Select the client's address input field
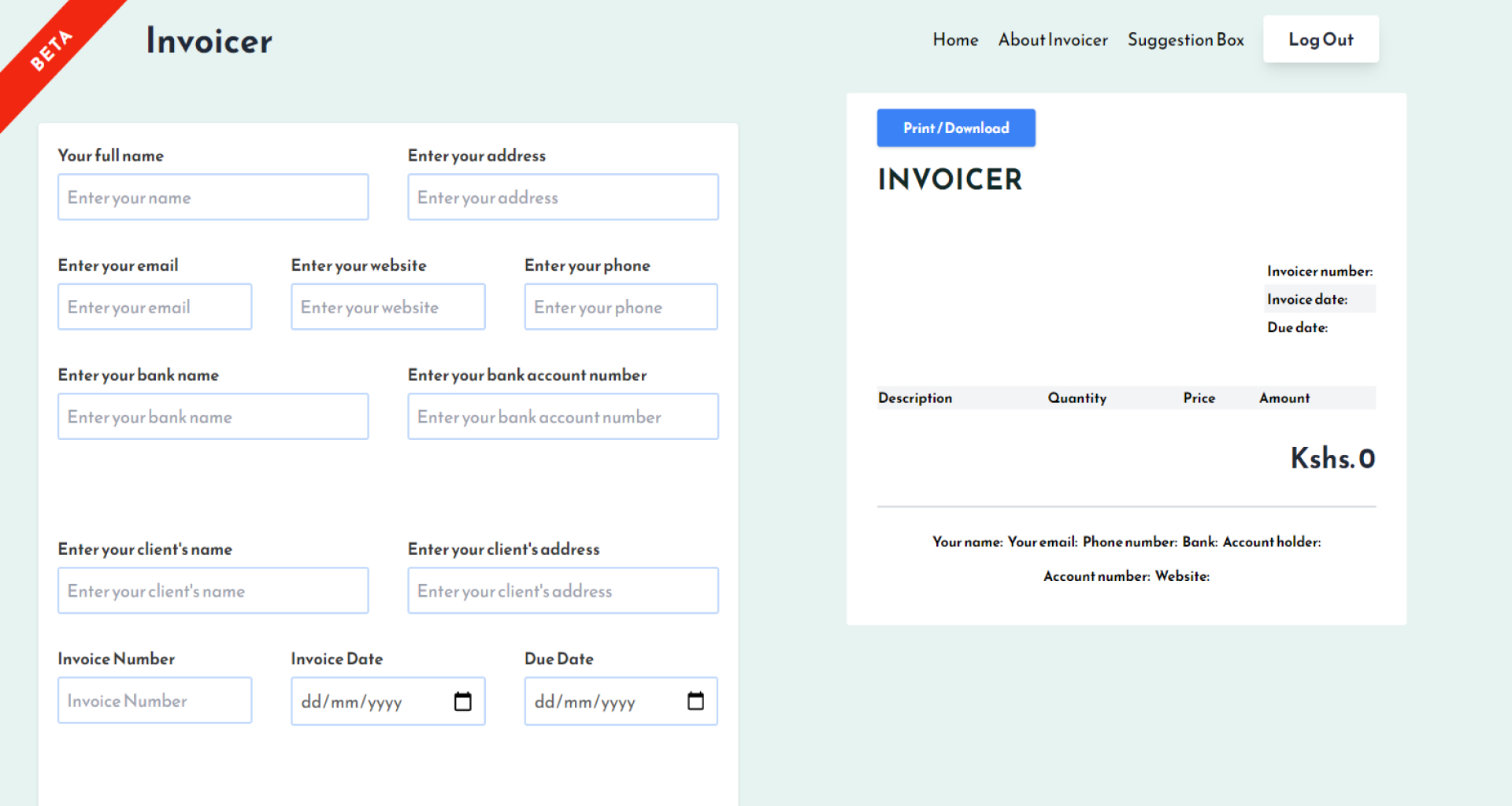This screenshot has width=1512, height=806. point(562,590)
